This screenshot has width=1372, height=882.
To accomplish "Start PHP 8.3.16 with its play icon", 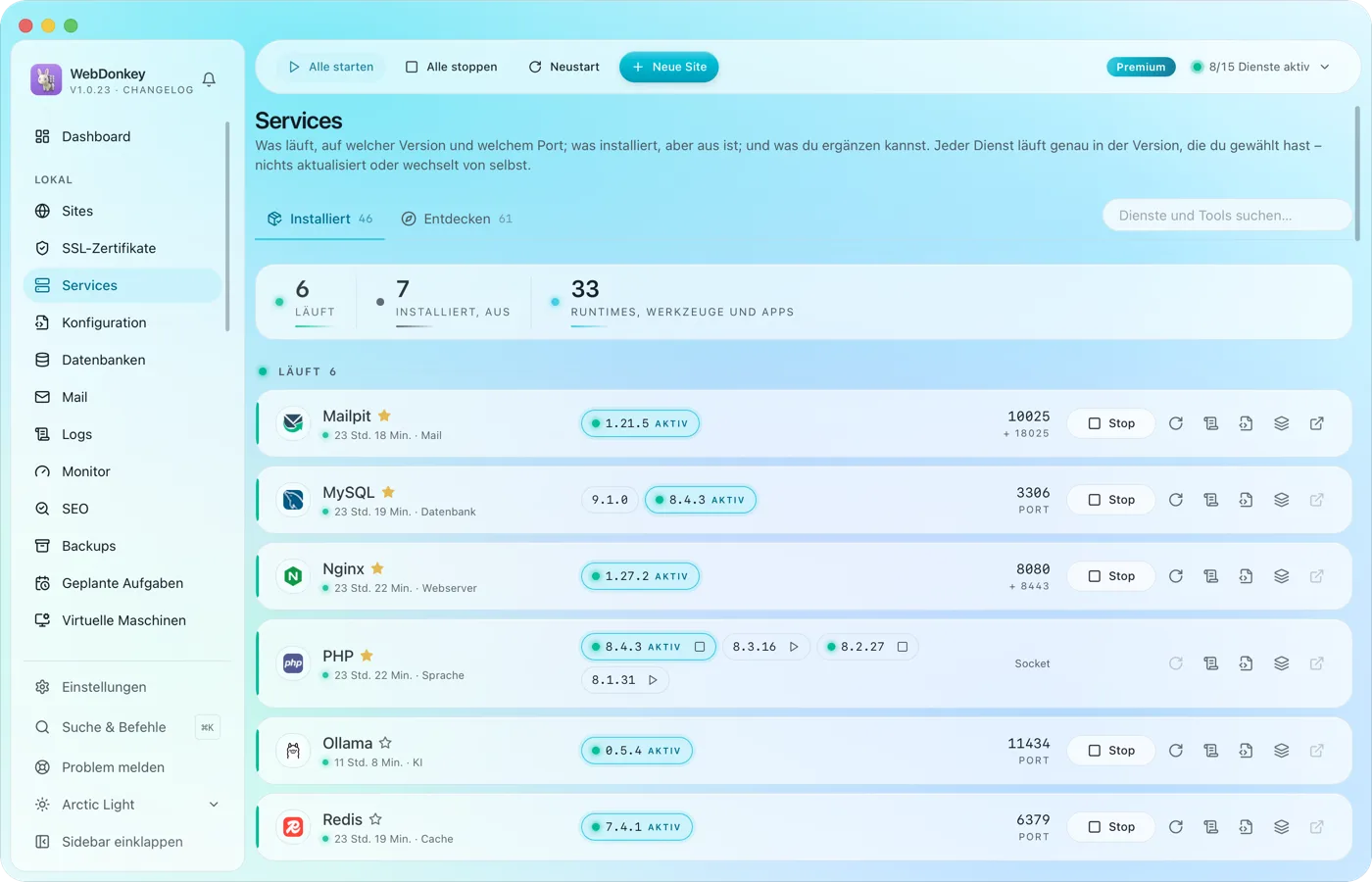I will tap(794, 647).
